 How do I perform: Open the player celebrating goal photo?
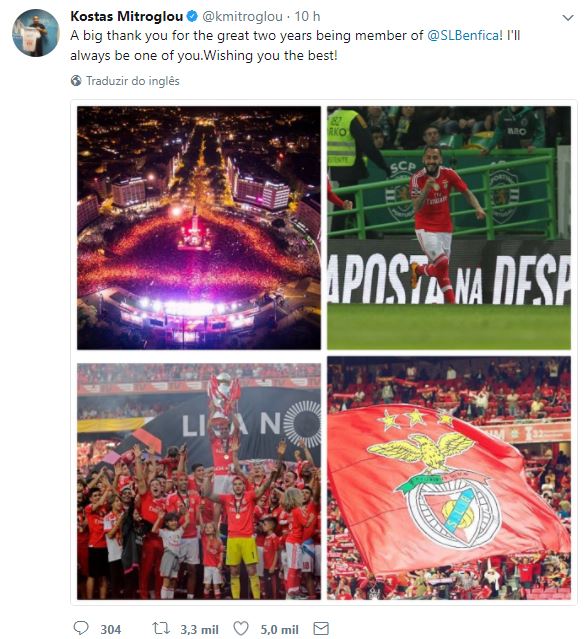tap(449, 228)
